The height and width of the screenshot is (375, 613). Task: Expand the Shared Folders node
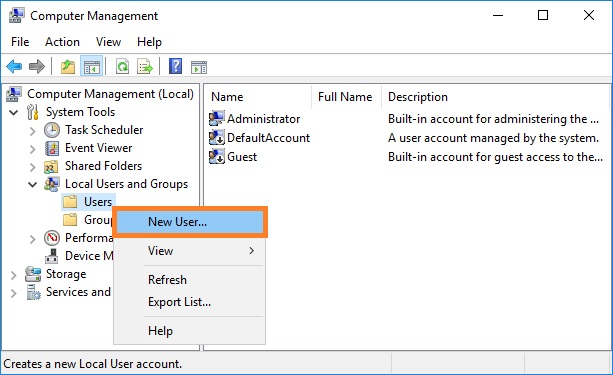click(32, 167)
